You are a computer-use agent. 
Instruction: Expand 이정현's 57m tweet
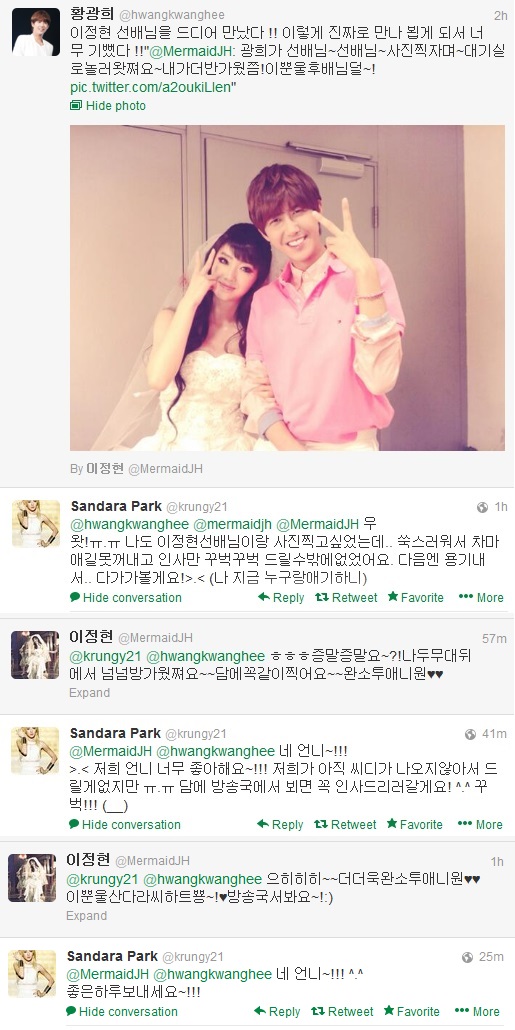(89, 692)
